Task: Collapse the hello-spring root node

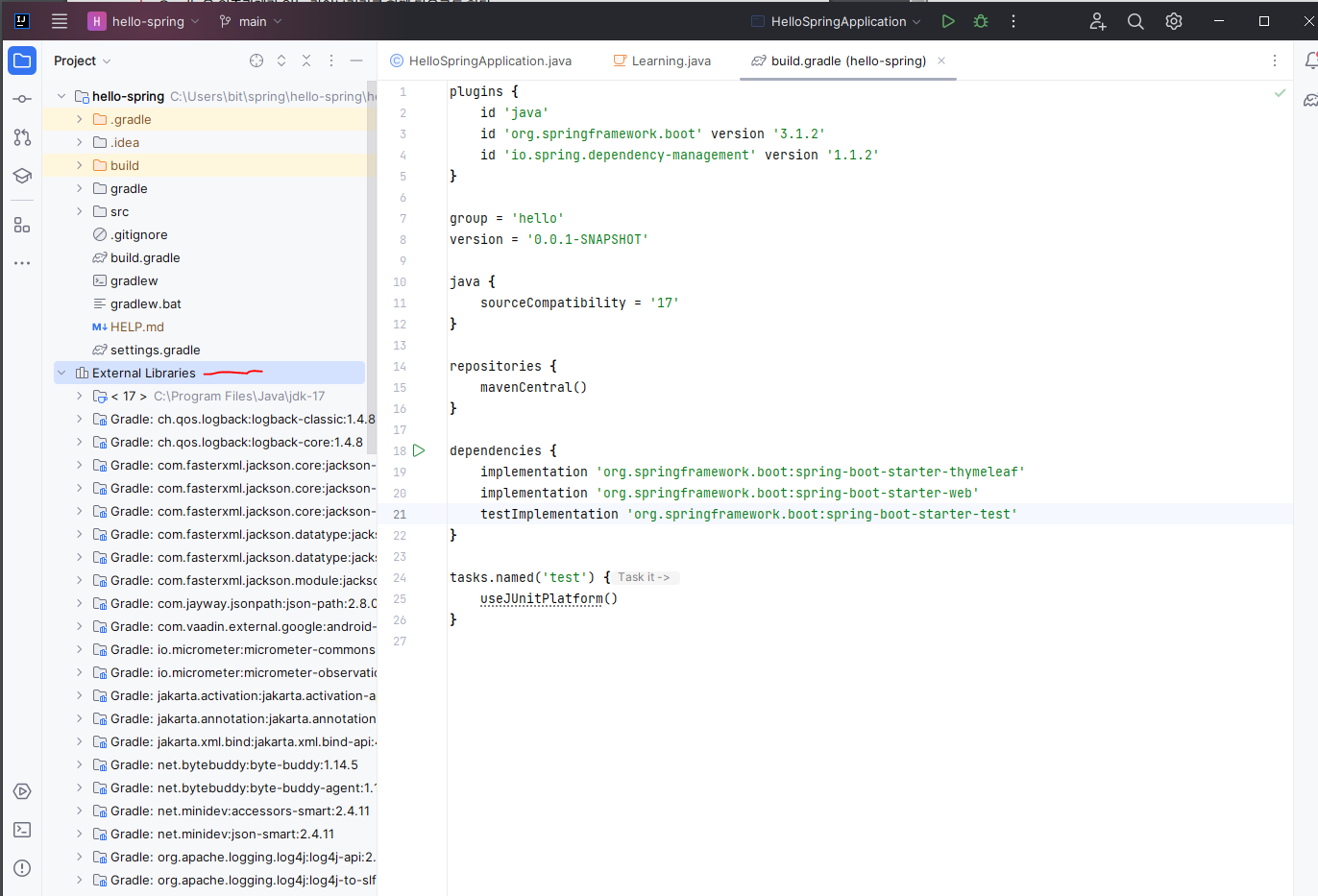Action: [61, 96]
